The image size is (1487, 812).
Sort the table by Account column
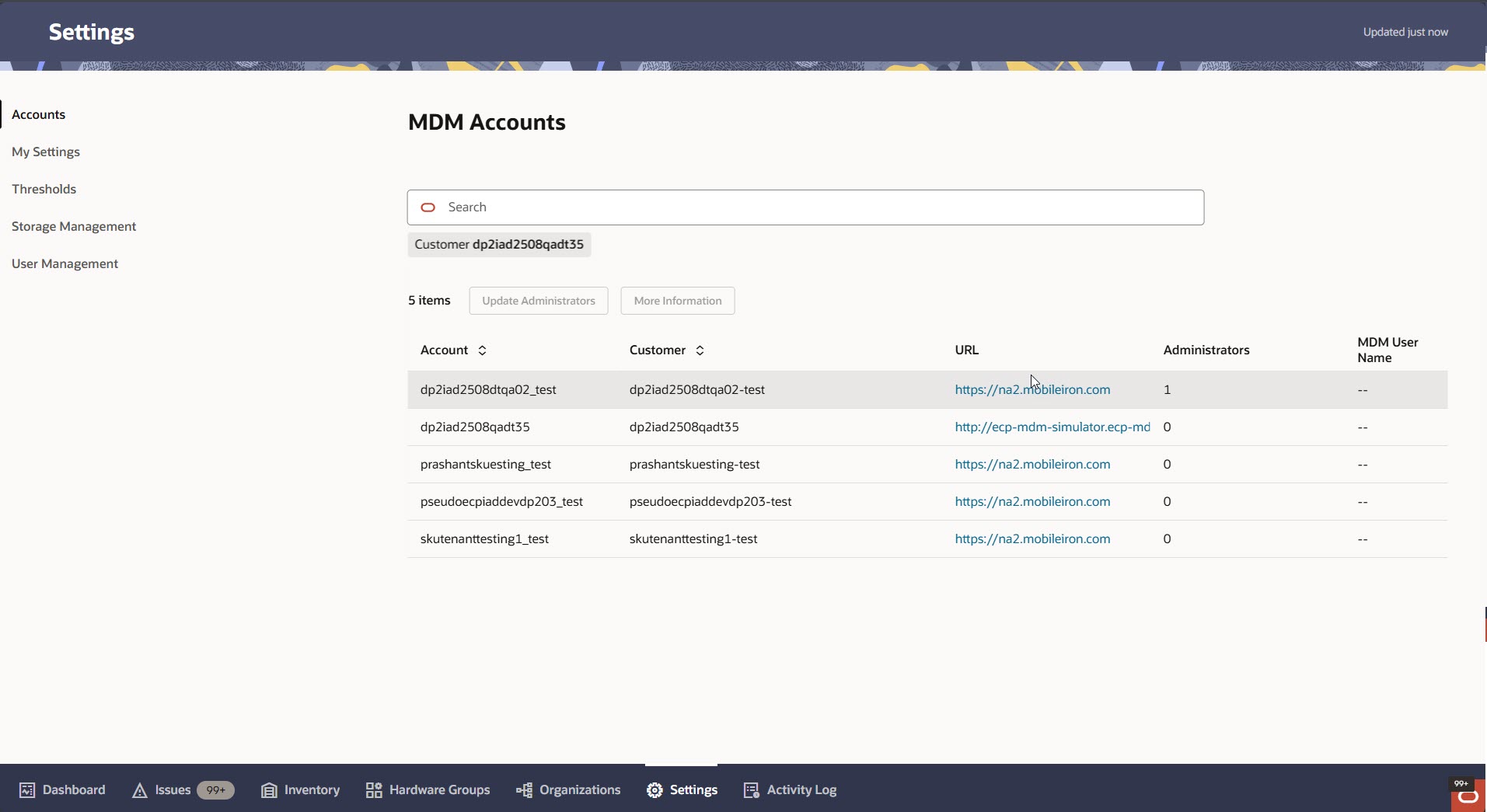click(x=481, y=350)
